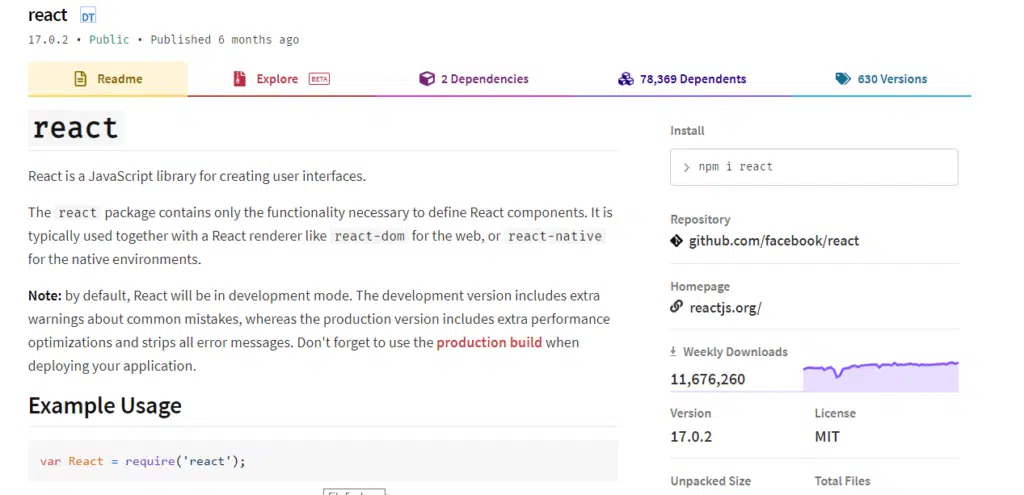Click the Dependents cubes icon
The height and width of the screenshot is (495, 1024).
click(626, 79)
